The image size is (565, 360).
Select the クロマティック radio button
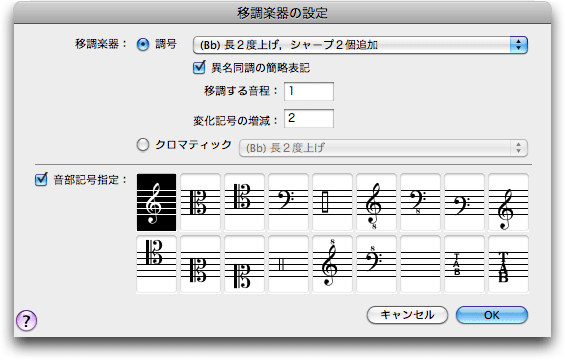[143, 145]
